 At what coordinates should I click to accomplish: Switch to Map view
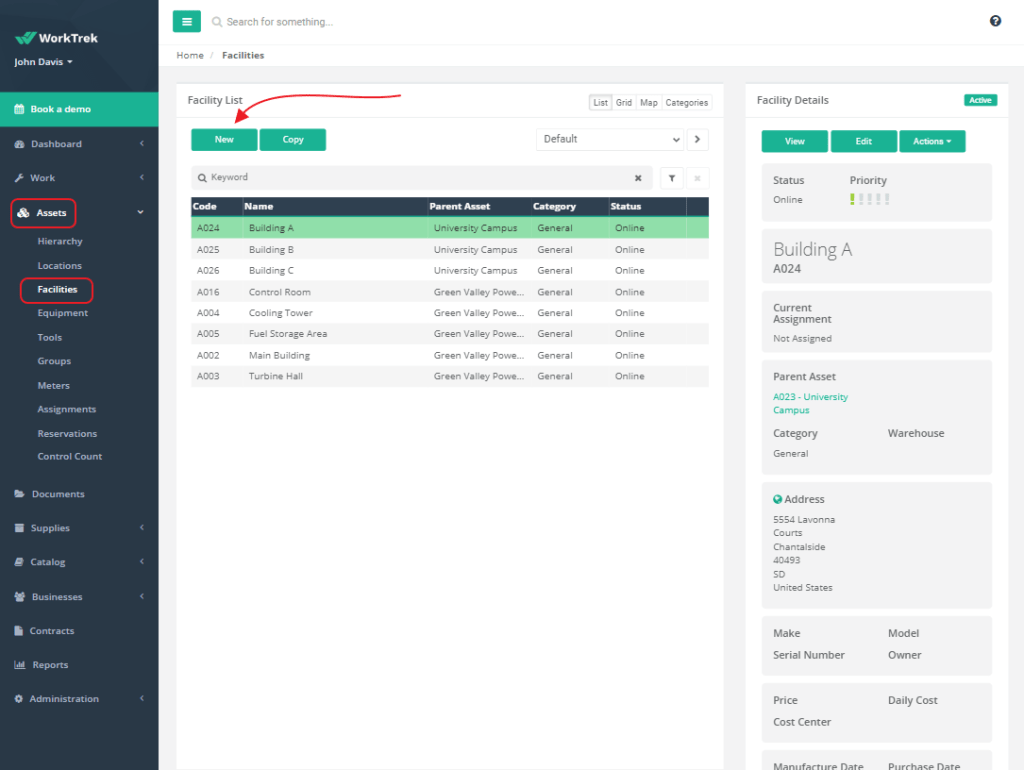click(x=649, y=103)
